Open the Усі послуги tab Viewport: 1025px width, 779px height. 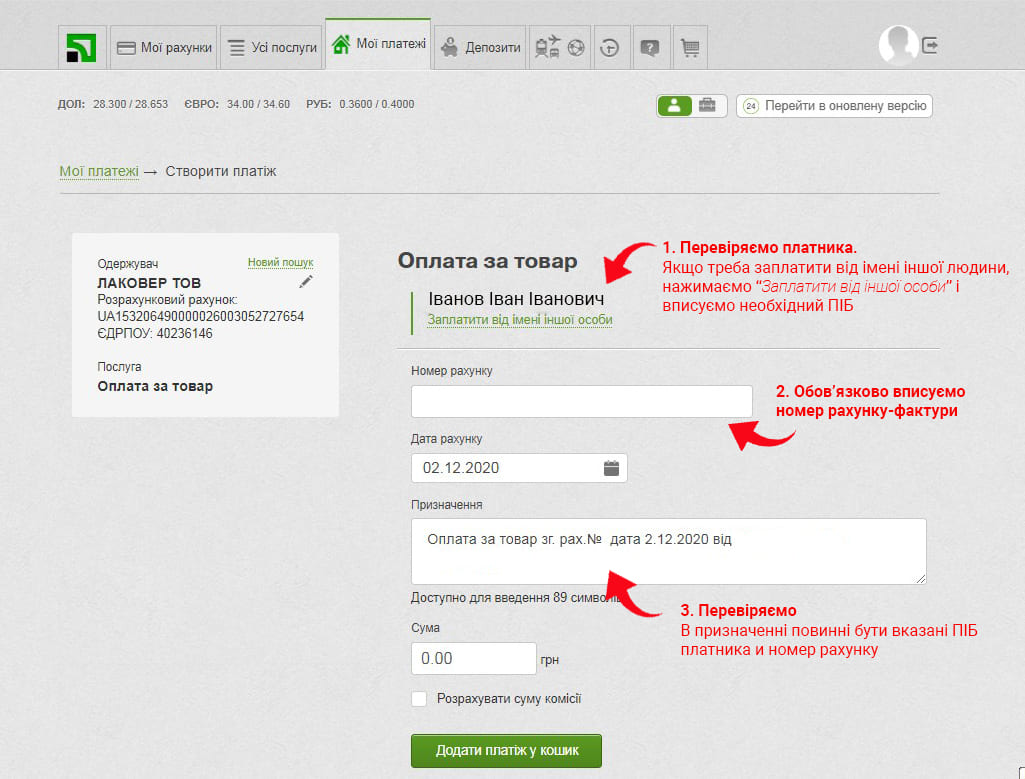[x=272, y=48]
